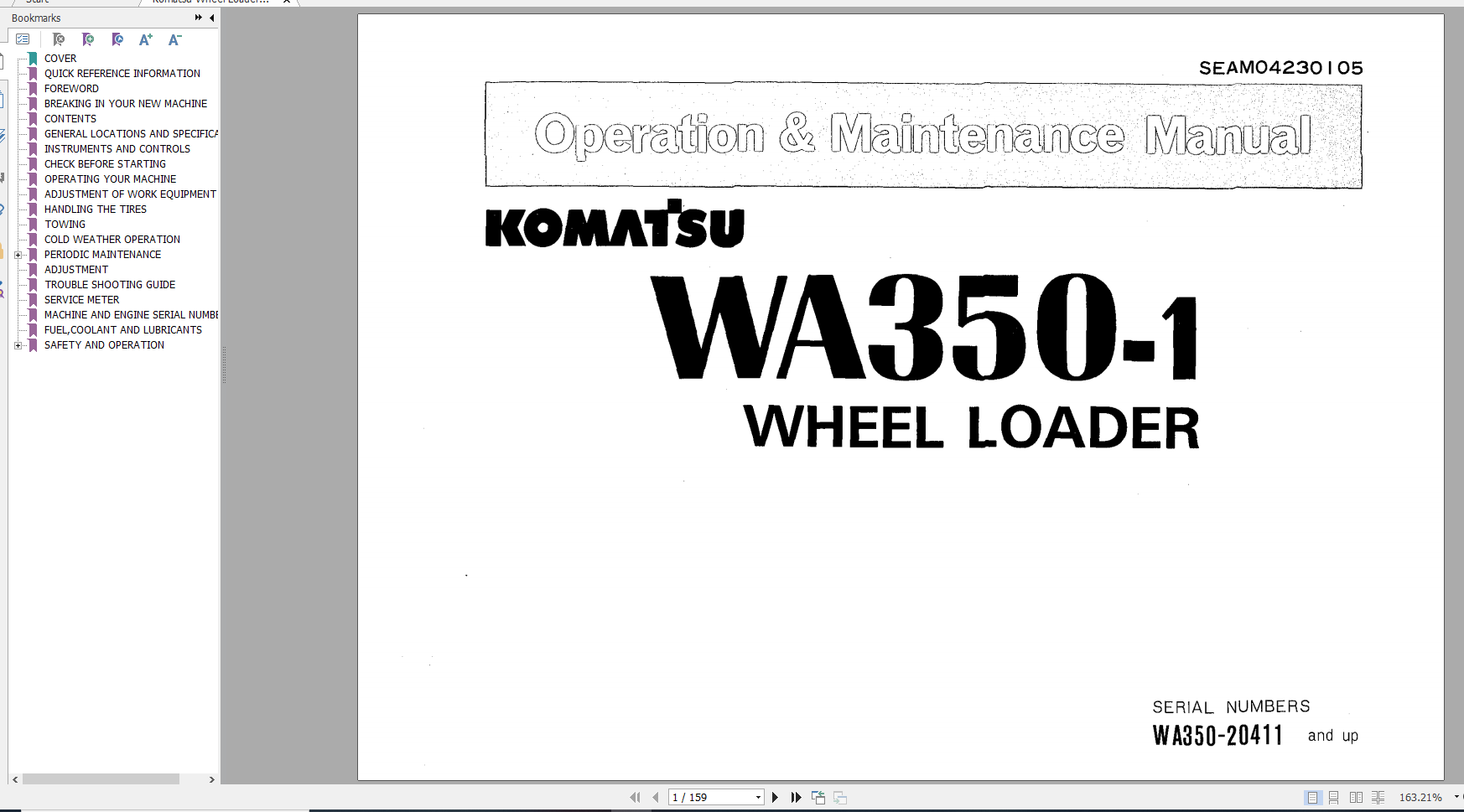Screen dimensions: 1464x812
Task: Click the previous view icon
Action: 818,798
